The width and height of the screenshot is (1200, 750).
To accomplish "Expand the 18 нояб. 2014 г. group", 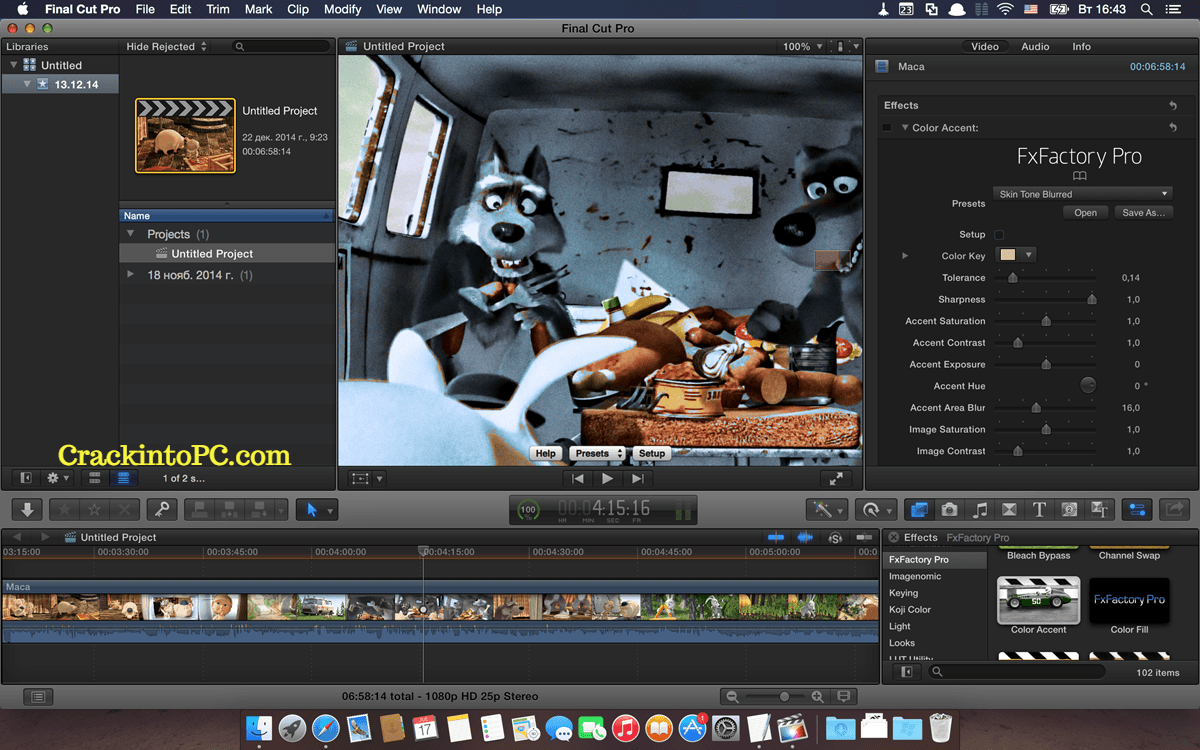I will [130, 274].
